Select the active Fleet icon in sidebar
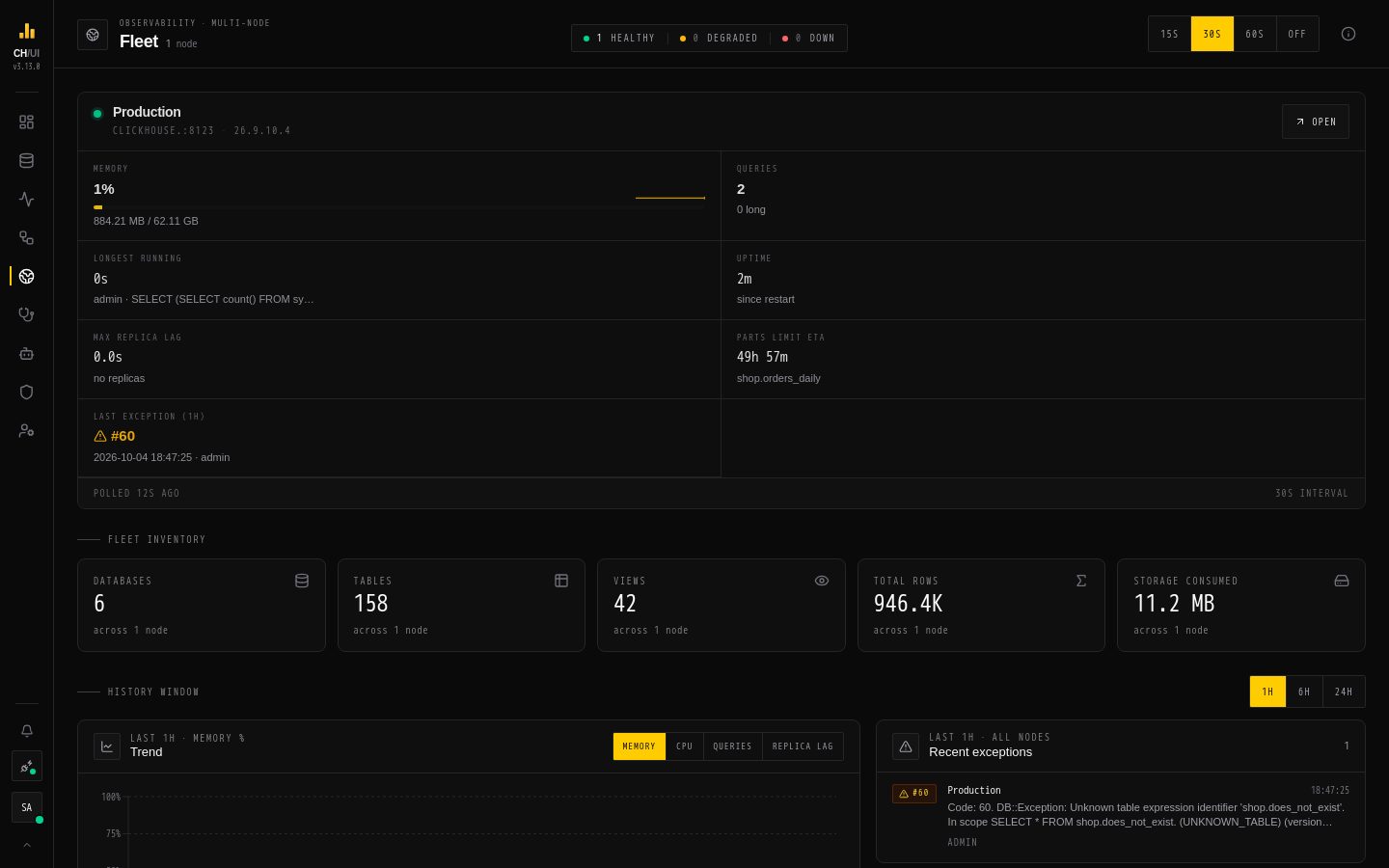The image size is (1389, 868). tap(26, 277)
